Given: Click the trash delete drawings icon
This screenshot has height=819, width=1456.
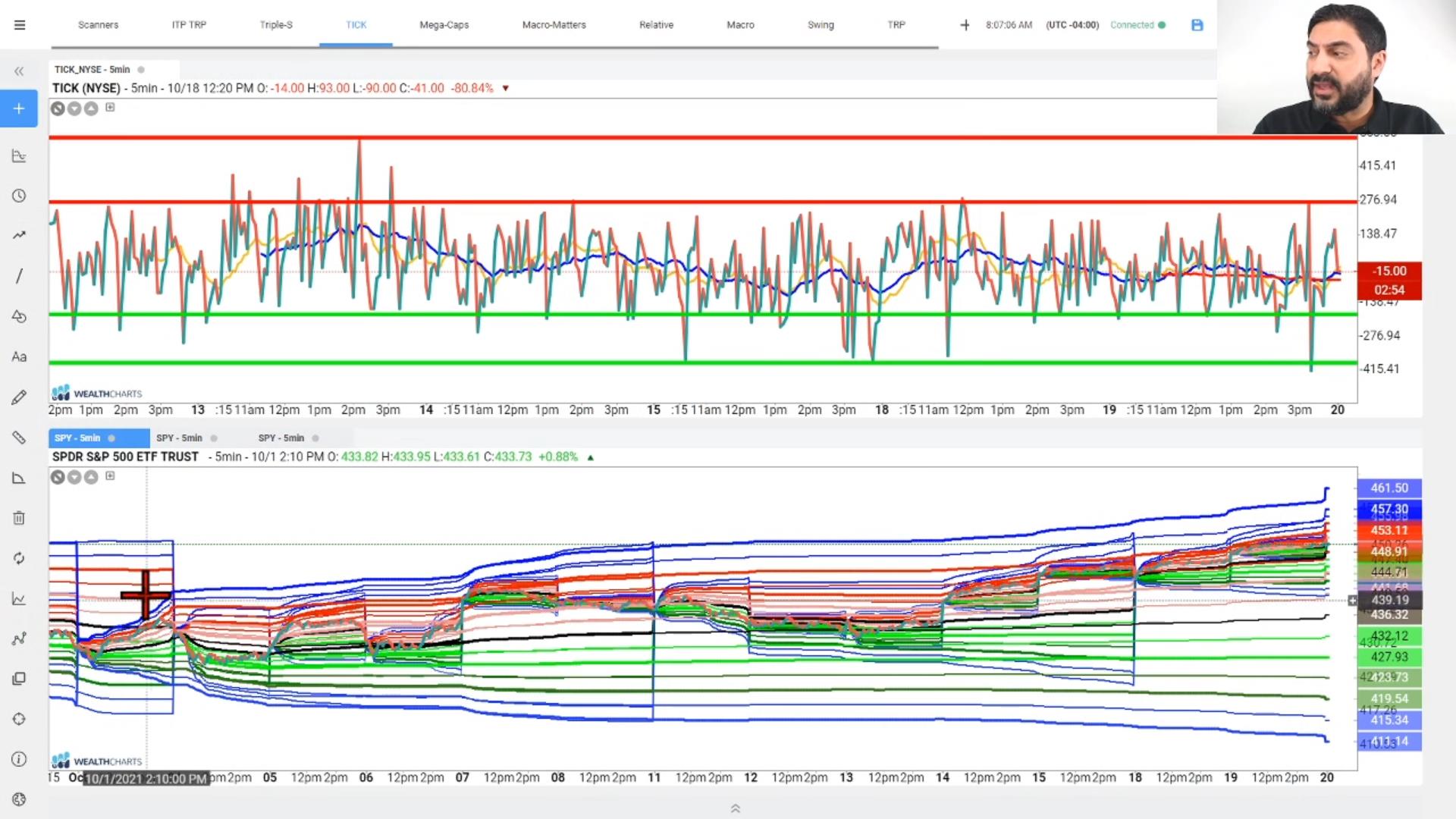Looking at the screenshot, I should pyautogui.click(x=19, y=518).
